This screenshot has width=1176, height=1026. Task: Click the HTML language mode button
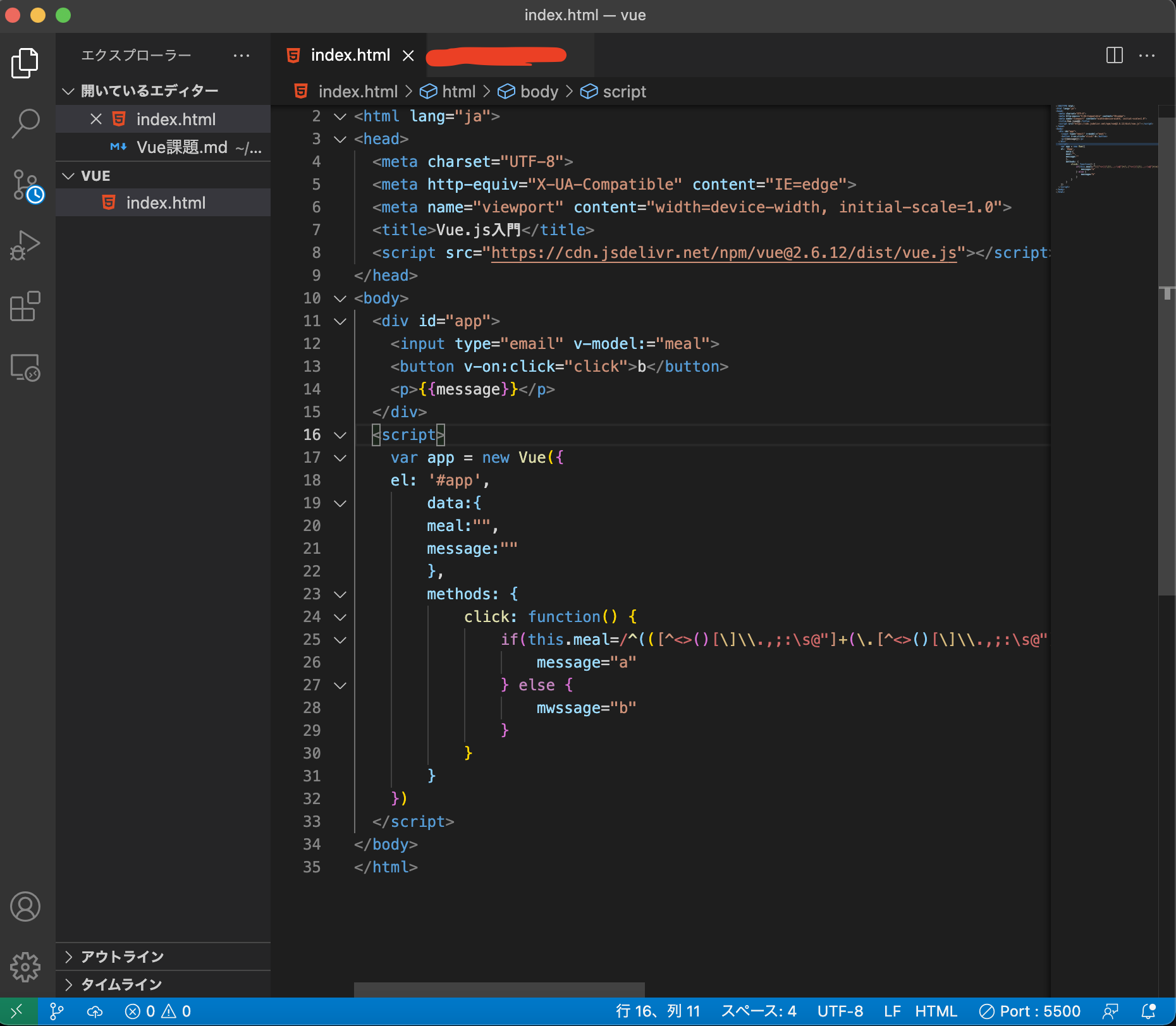[x=936, y=1011]
